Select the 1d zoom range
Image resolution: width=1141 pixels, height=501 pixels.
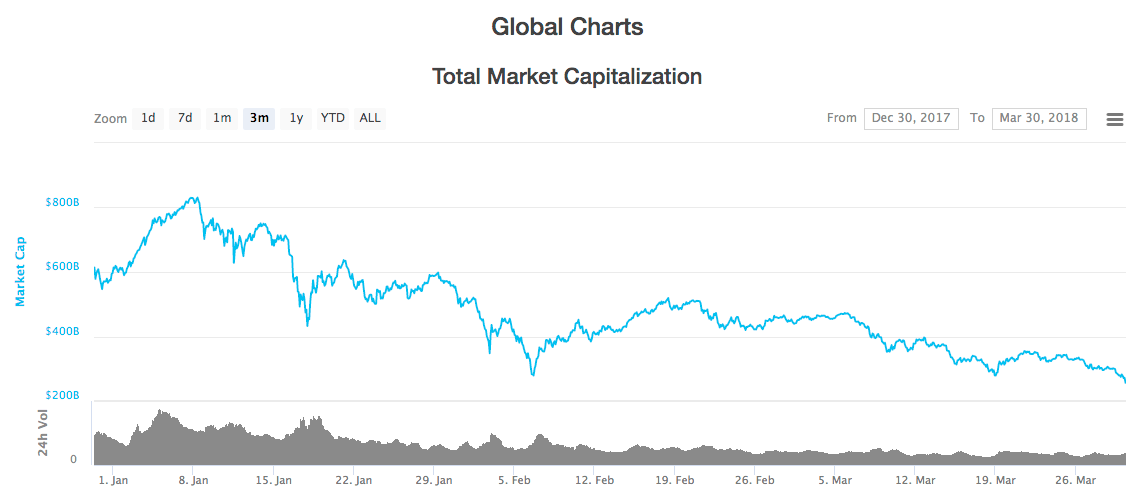(148, 118)
